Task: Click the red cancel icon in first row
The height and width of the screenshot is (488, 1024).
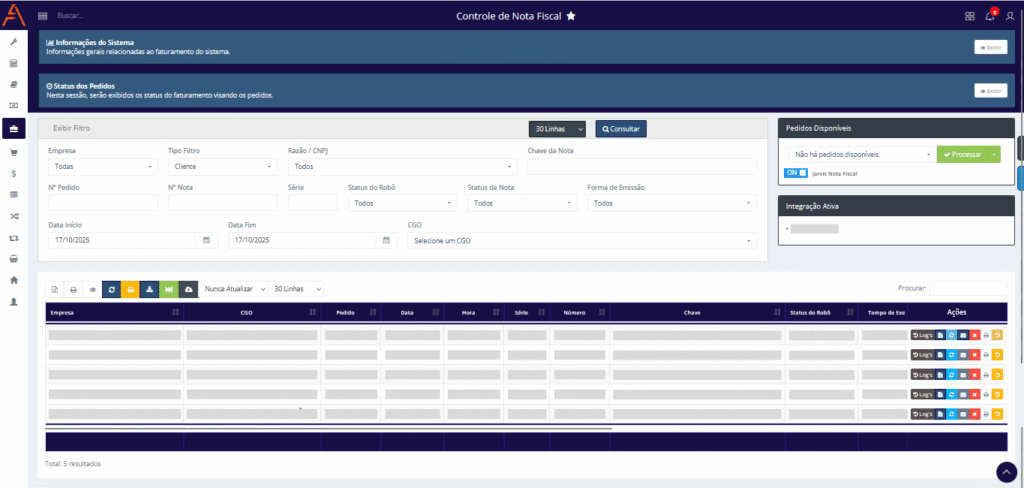Action: [974, 335]
